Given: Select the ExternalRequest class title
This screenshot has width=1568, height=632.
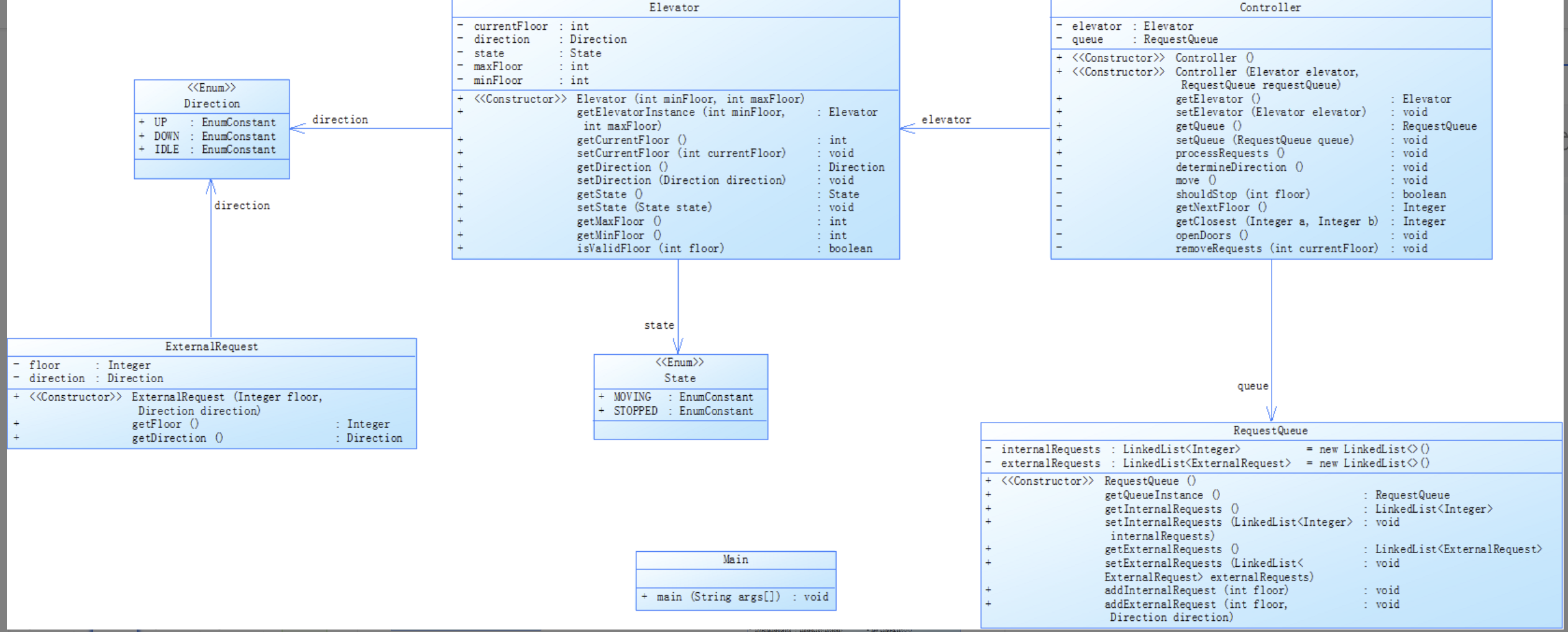Looking at the screenshot, I should 212,347.
